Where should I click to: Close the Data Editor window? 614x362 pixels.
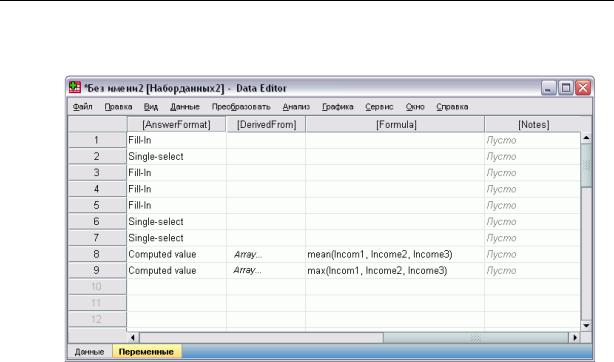point(583,88)
